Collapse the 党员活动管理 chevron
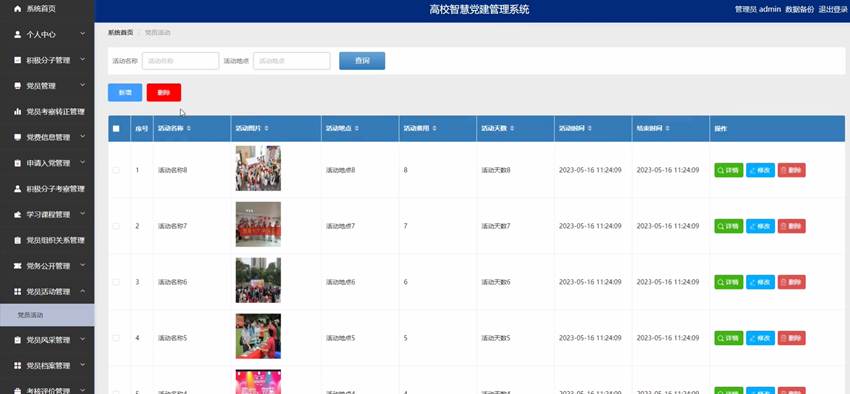 [x=82, y=292]
